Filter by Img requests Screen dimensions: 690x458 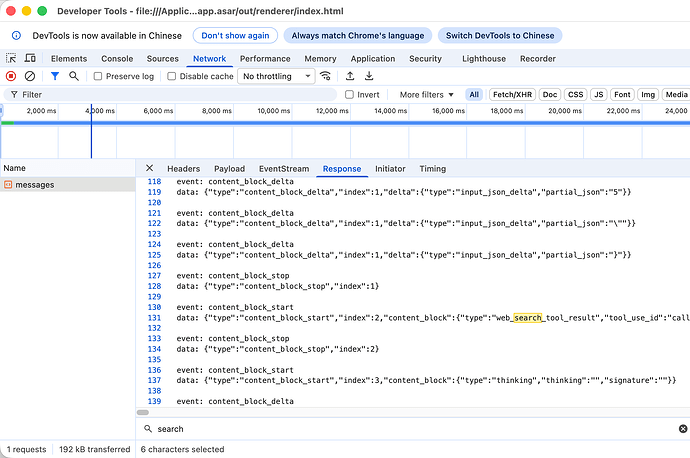tap(648, 95)
